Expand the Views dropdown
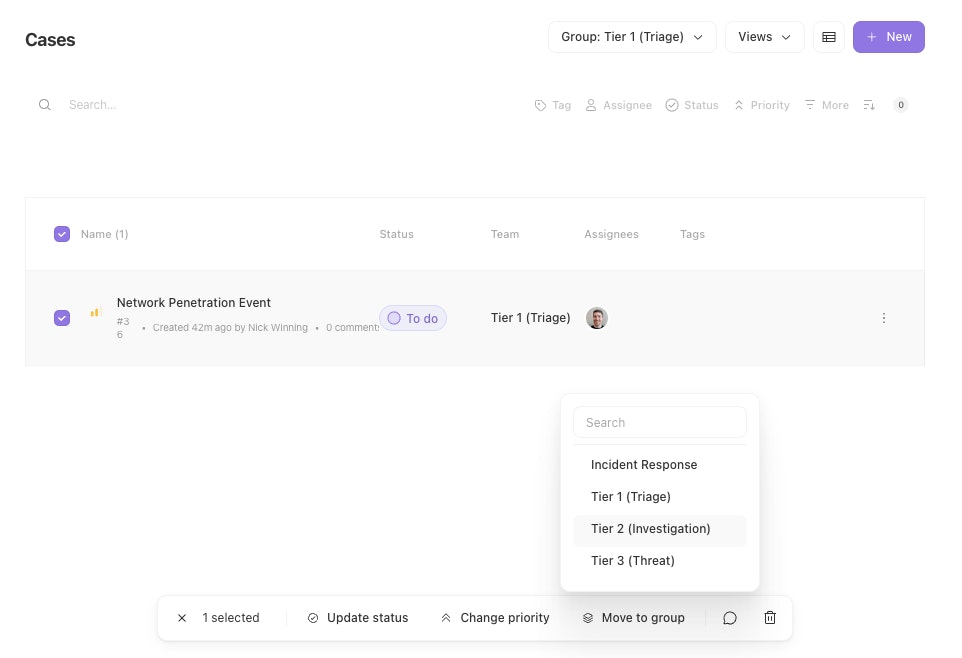This screenshot has height=658, width=962. [x=764, y=37]
